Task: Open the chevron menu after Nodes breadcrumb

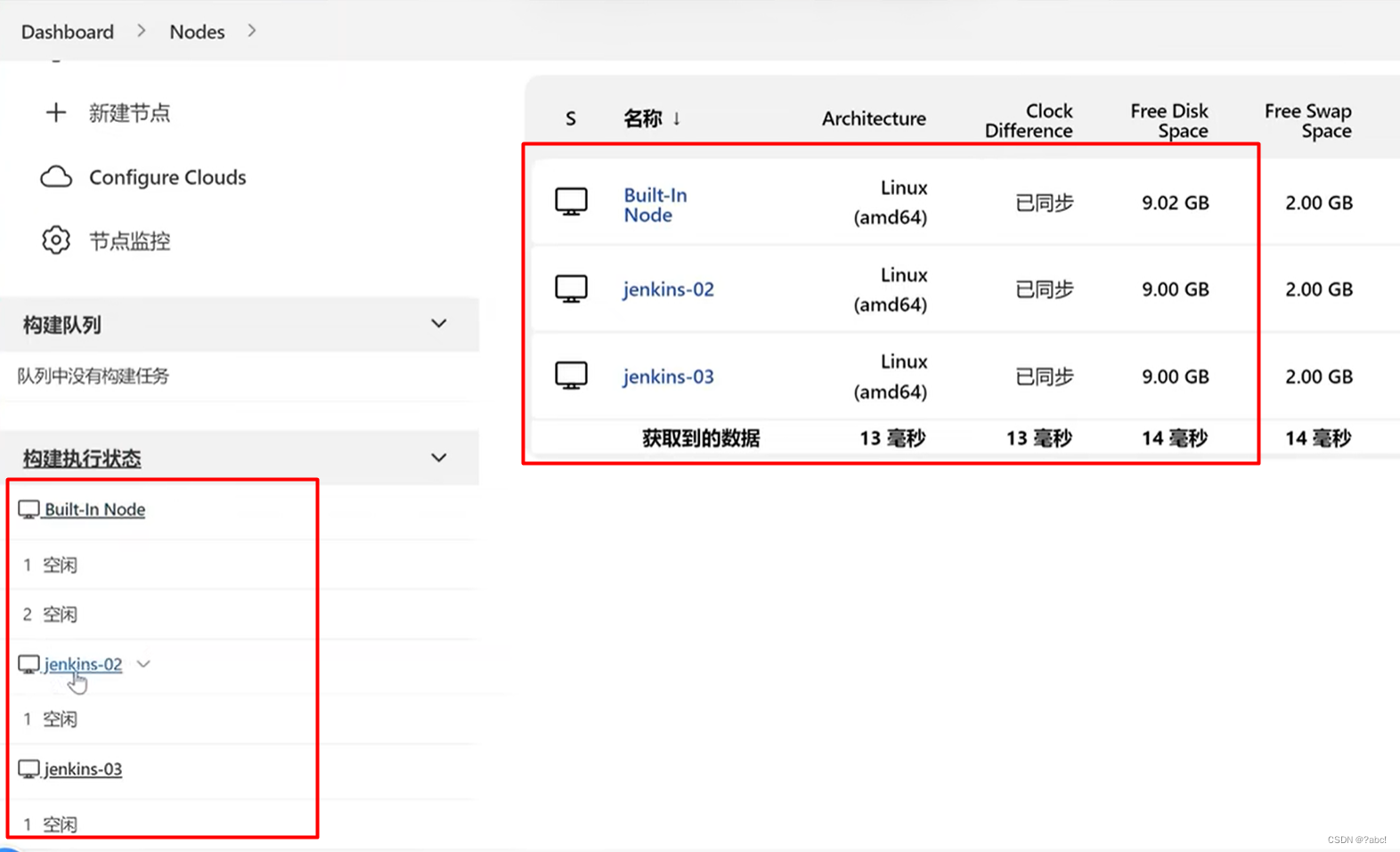Action: [x=252, y=30]
